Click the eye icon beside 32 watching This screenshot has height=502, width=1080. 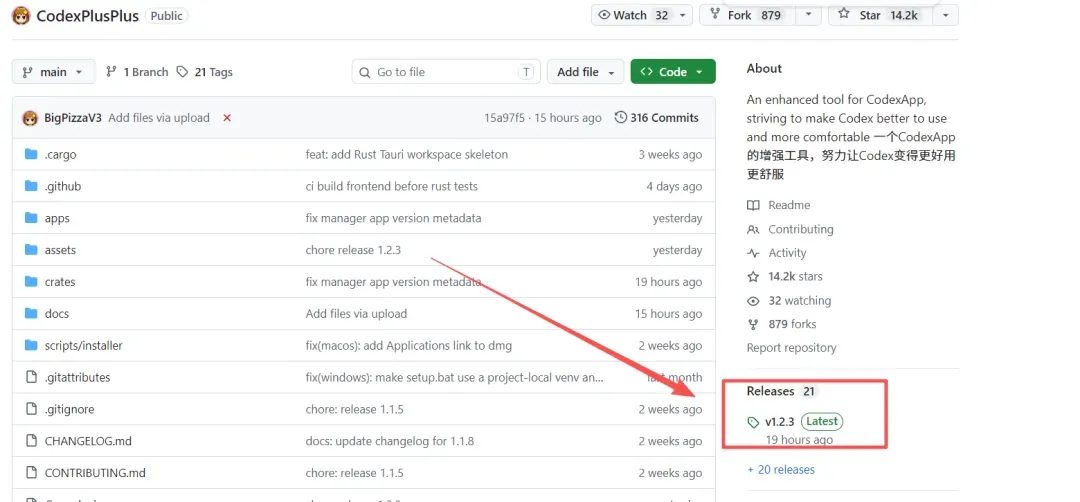[754, 301]
